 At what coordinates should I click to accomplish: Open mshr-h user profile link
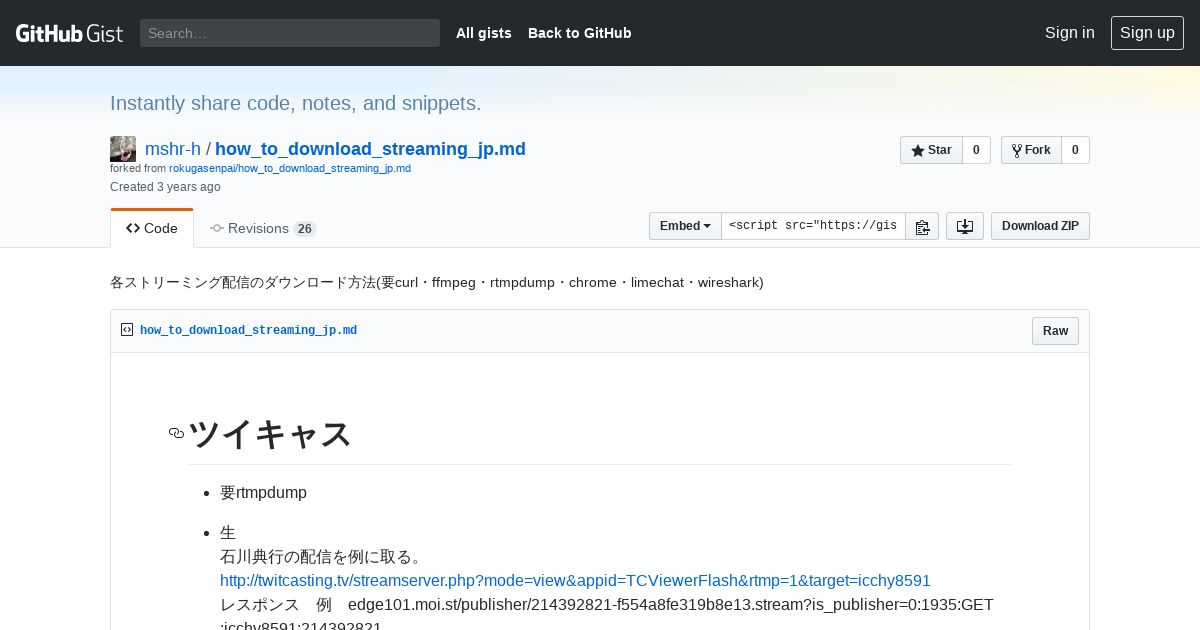click(173, 149)
